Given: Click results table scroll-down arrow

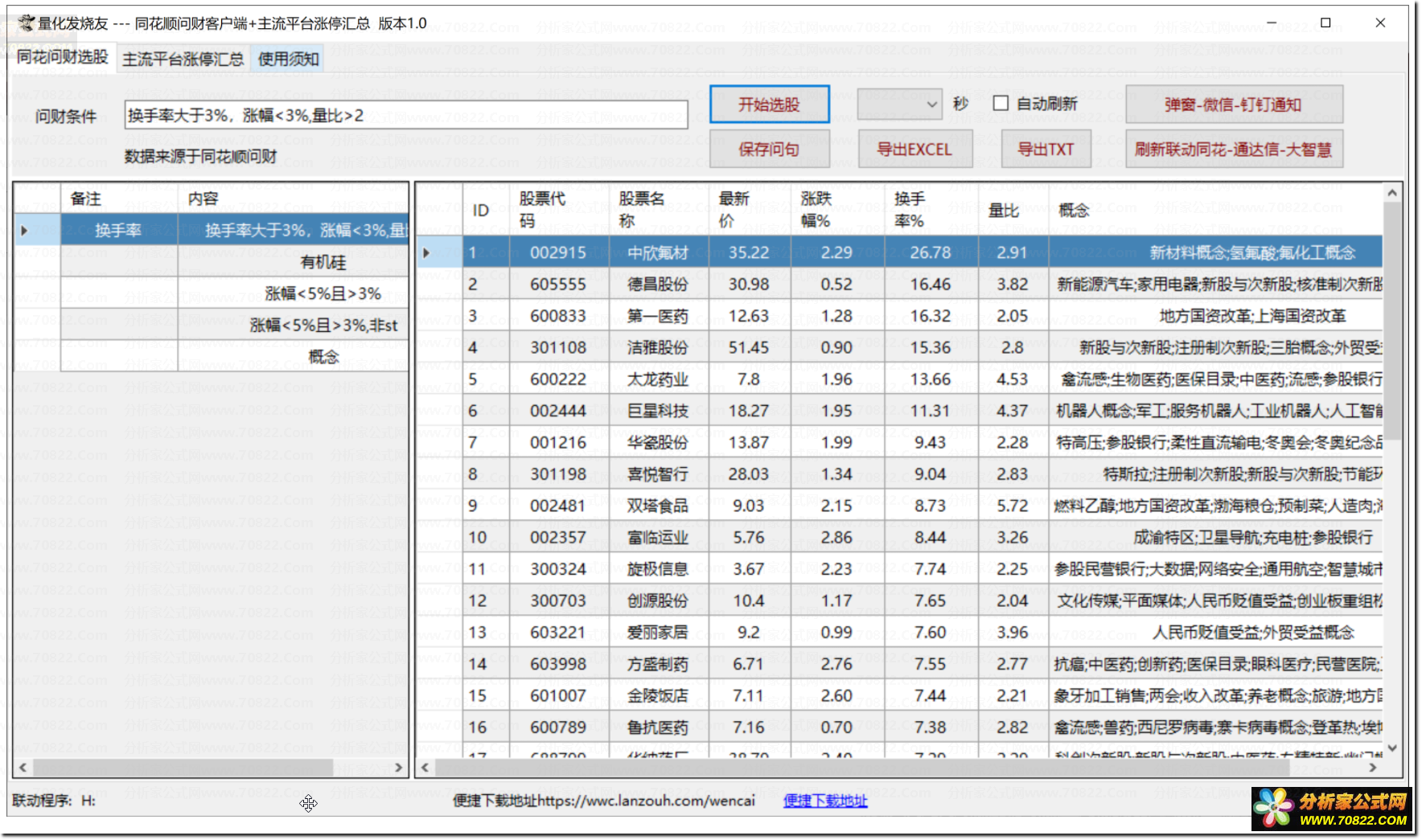Looking at the screenshot, I should tap(1392, 748).
